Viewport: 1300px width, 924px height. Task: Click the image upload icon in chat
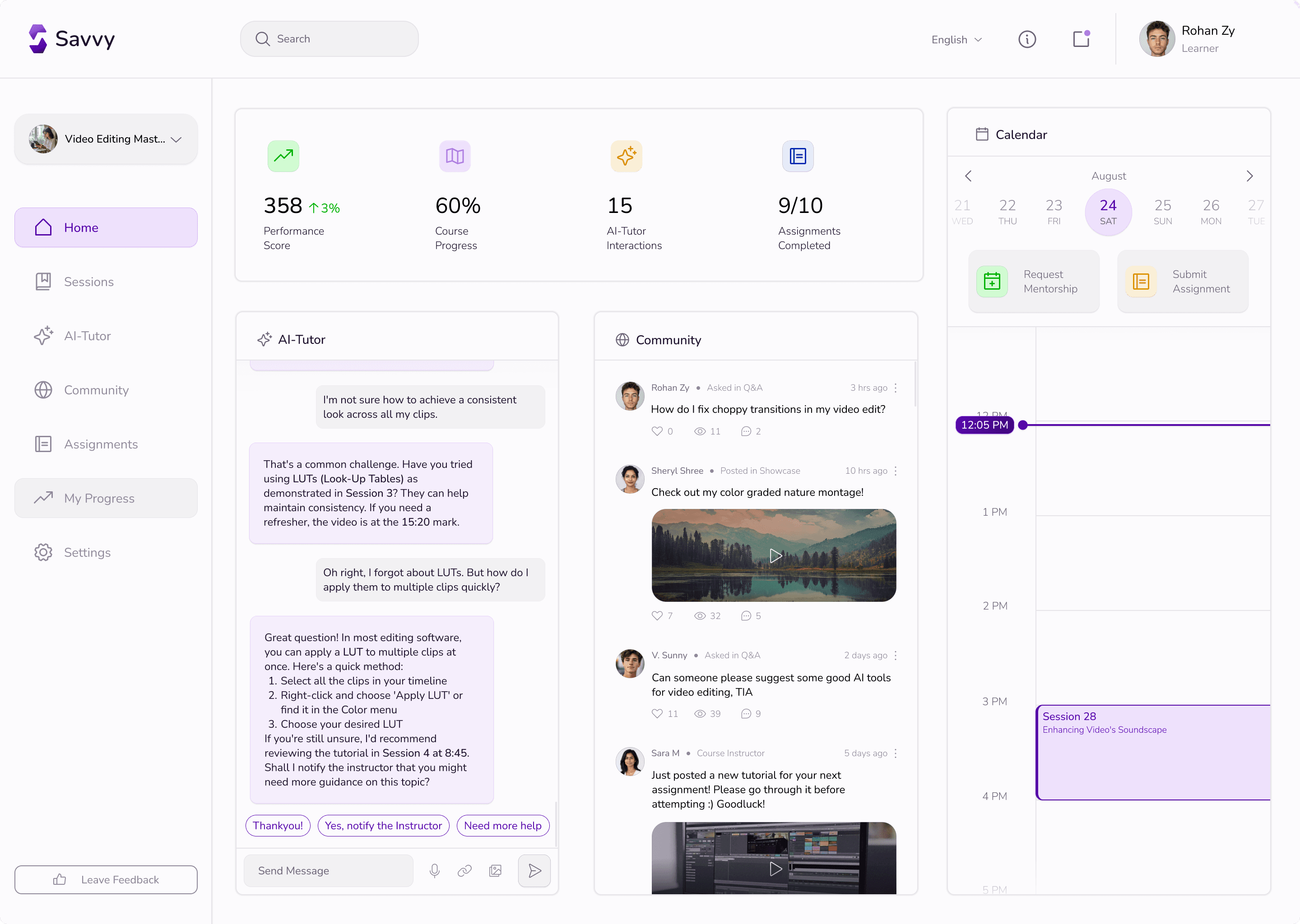[495, 870]
